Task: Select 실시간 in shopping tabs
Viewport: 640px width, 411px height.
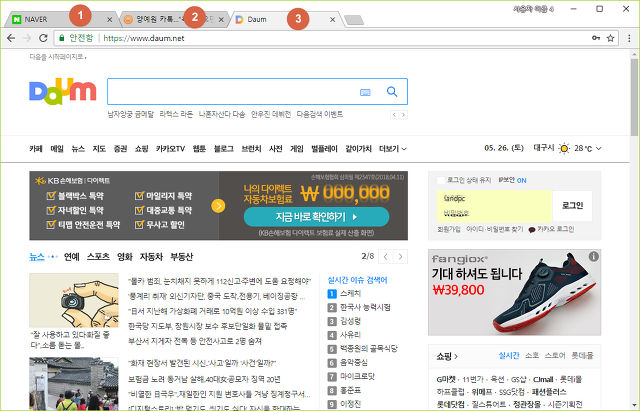Action: click(x=509, y=355)
